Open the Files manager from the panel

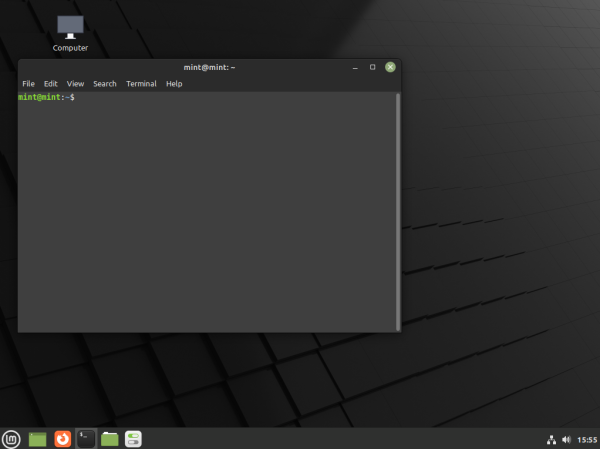click(110, 438)
